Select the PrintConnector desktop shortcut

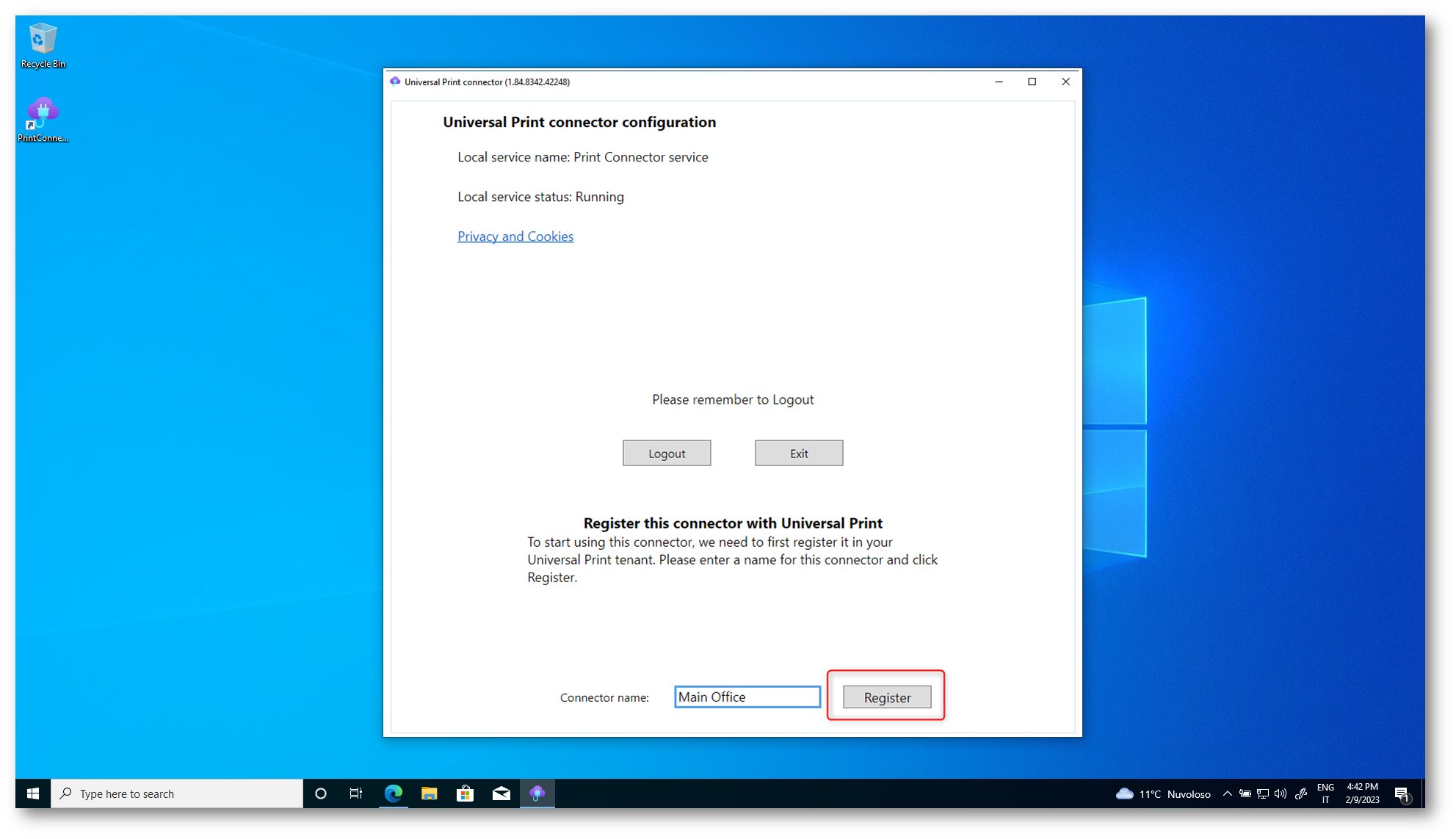point(43,119)
